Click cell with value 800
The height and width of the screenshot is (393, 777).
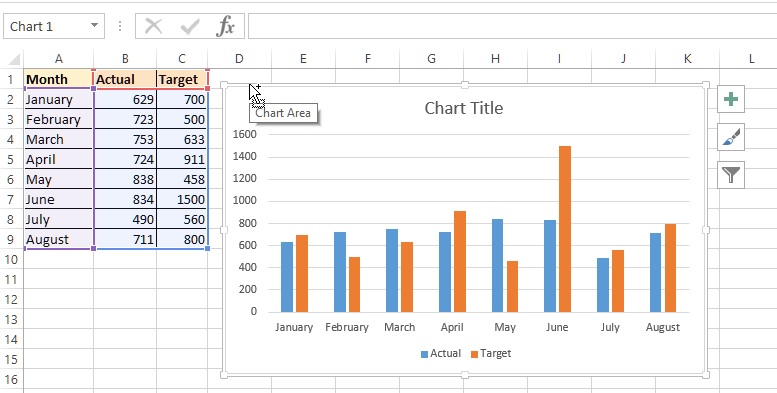coord(182,239)
